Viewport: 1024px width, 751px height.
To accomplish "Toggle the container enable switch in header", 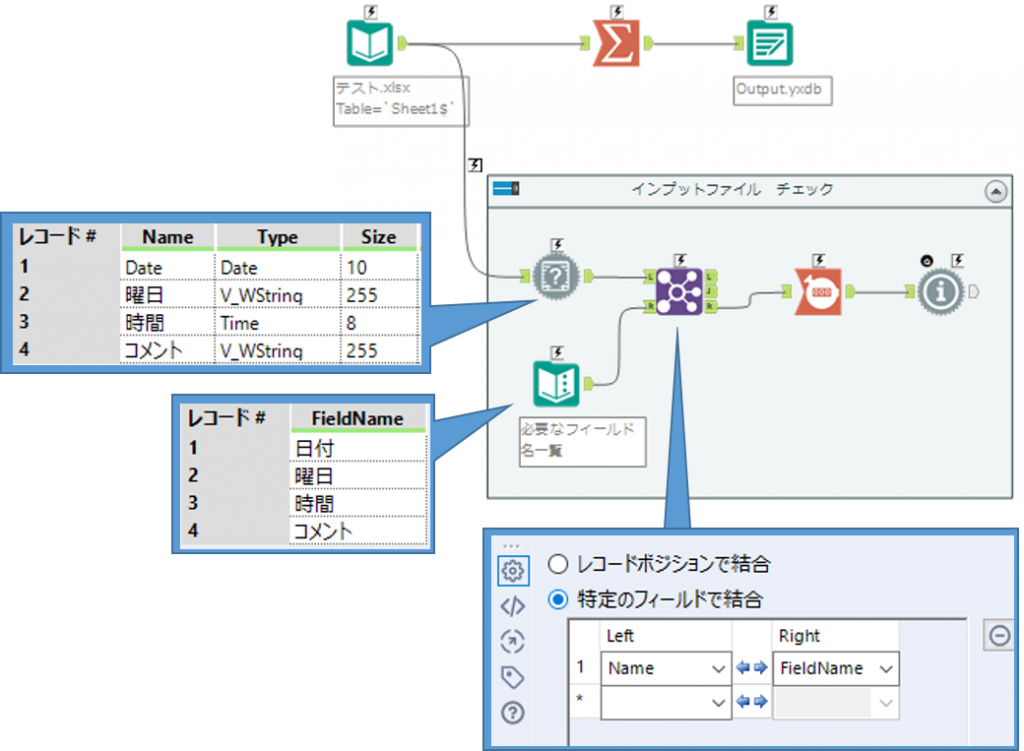I will (506, 190).
